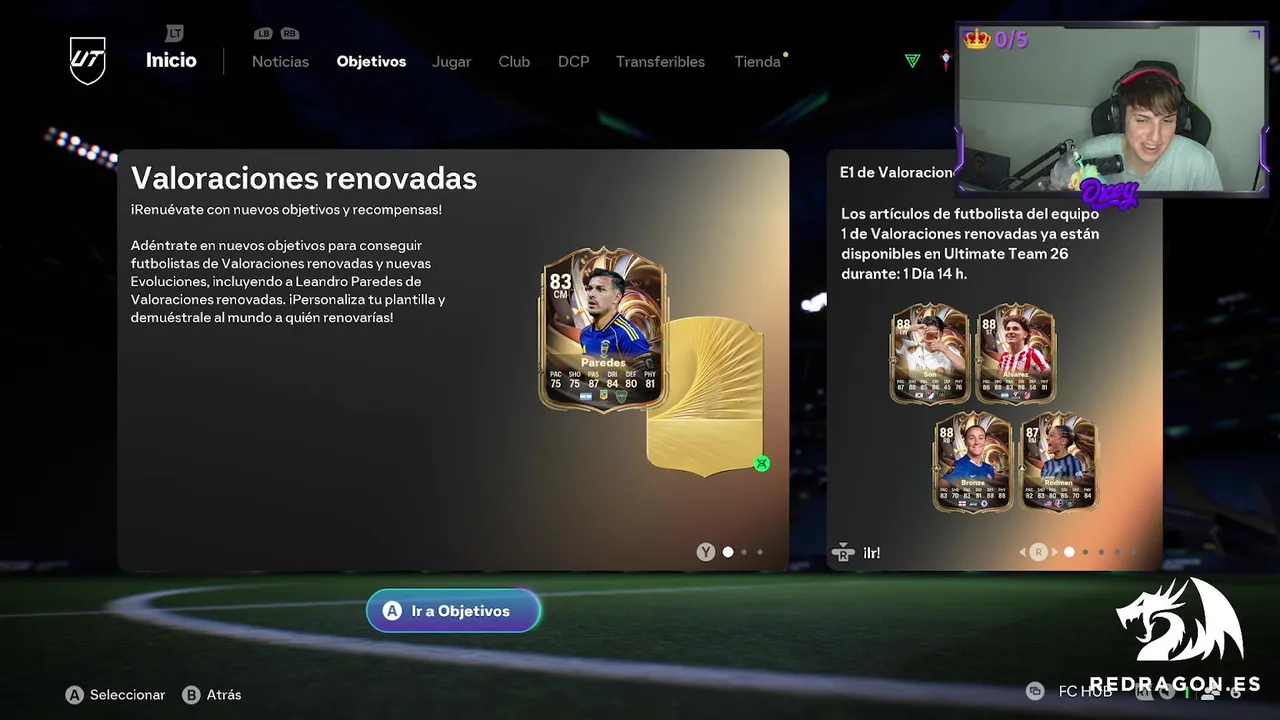The width and height of the screenshot is (1280, 720).
Task: Click the B button icon next to Atrás
Action: [191, 695]
